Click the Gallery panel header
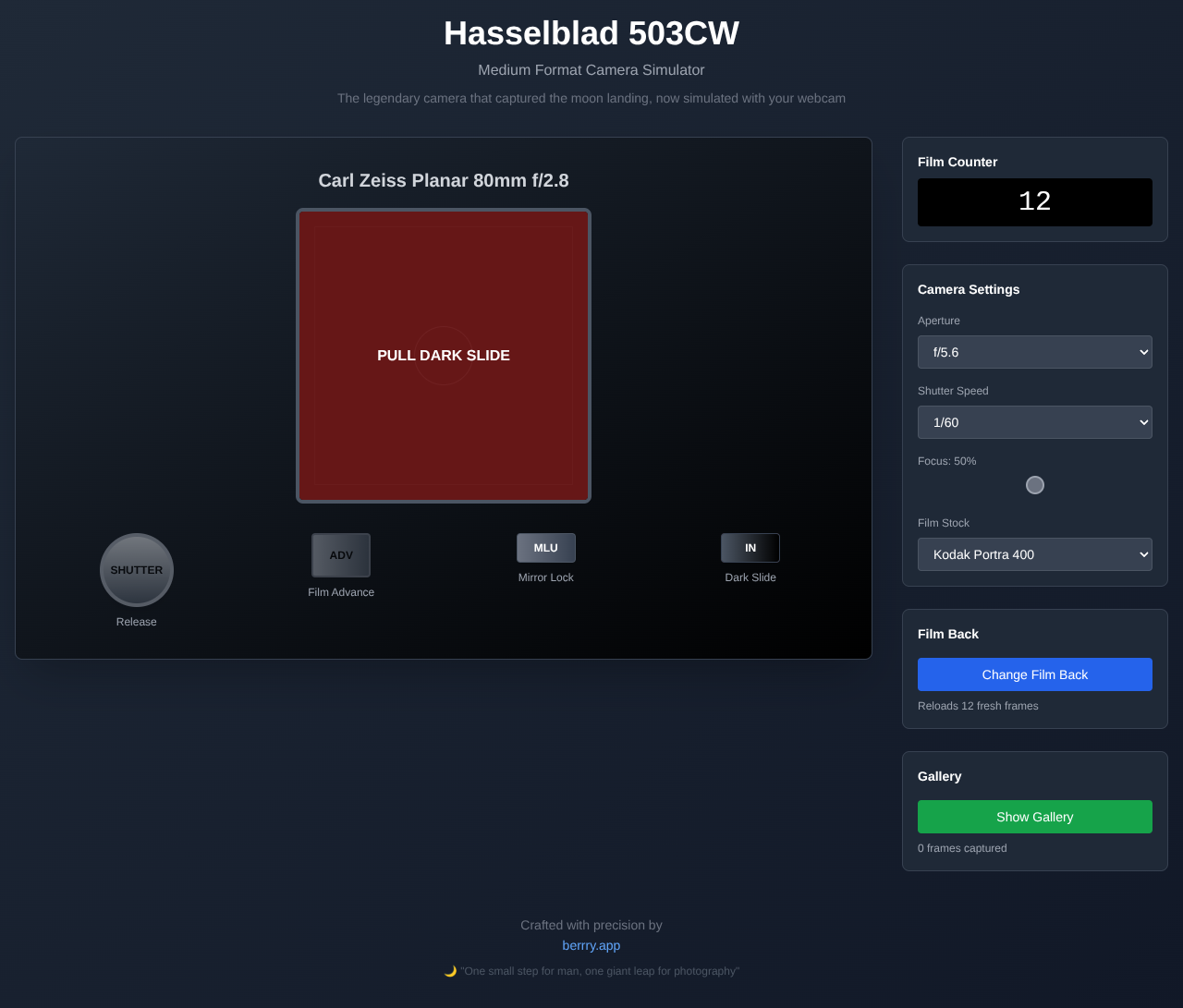 point(939,776)
